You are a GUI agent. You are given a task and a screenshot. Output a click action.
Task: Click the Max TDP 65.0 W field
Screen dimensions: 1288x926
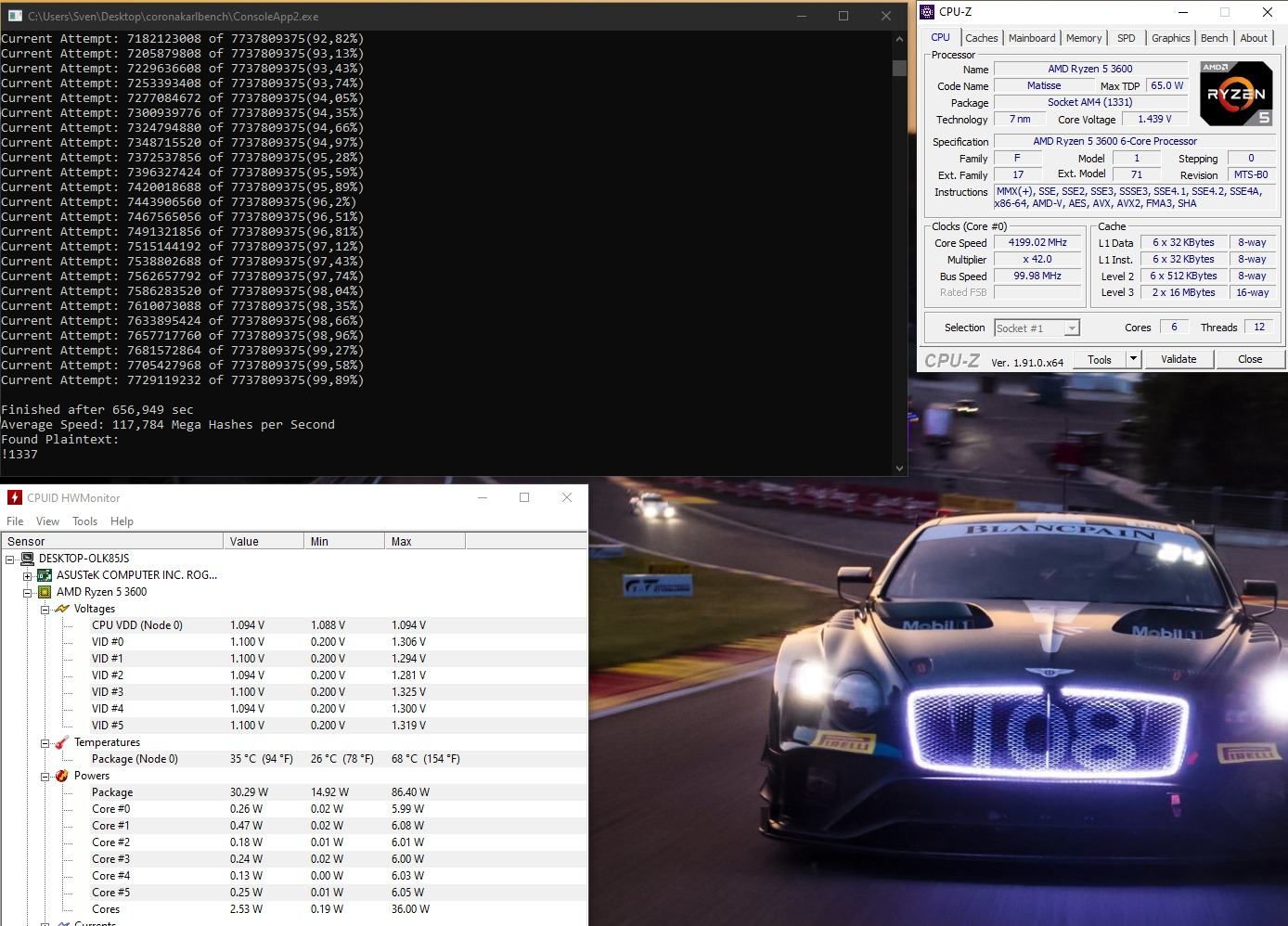1166,85
